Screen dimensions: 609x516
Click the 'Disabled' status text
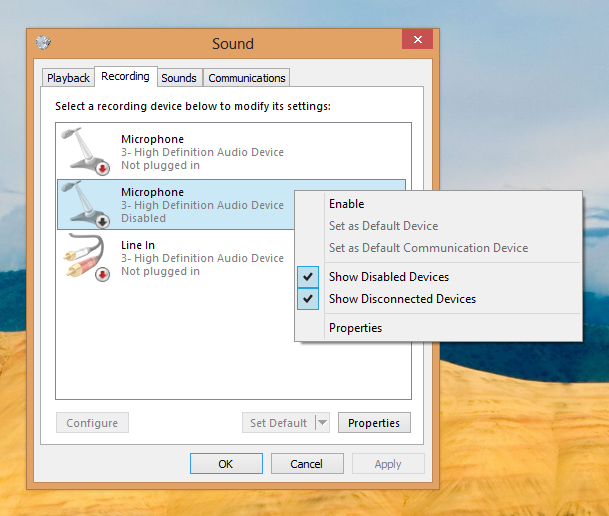pos(143,218)
